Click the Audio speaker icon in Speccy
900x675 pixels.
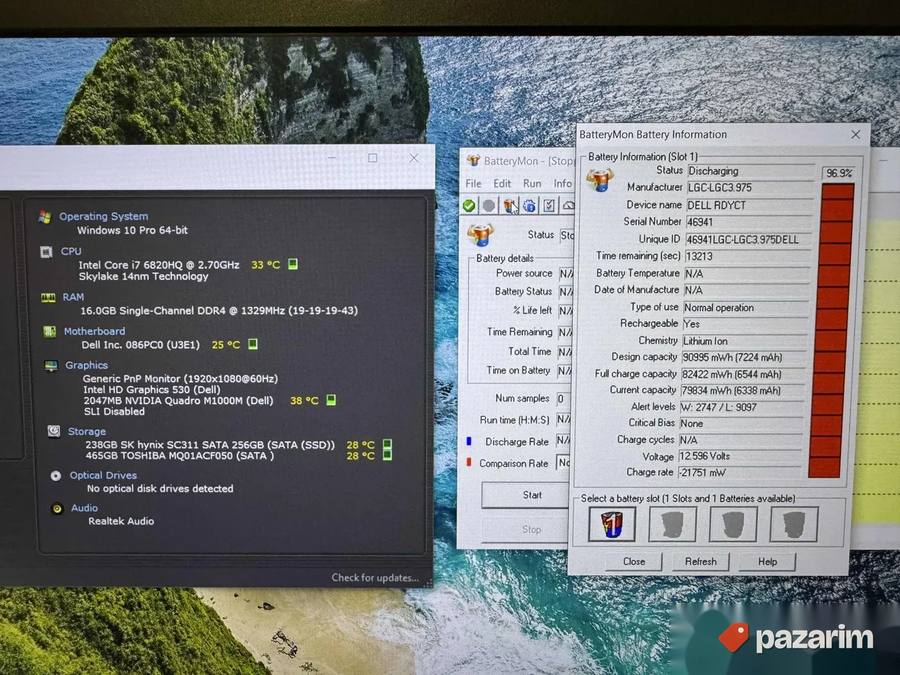point(57,508)
